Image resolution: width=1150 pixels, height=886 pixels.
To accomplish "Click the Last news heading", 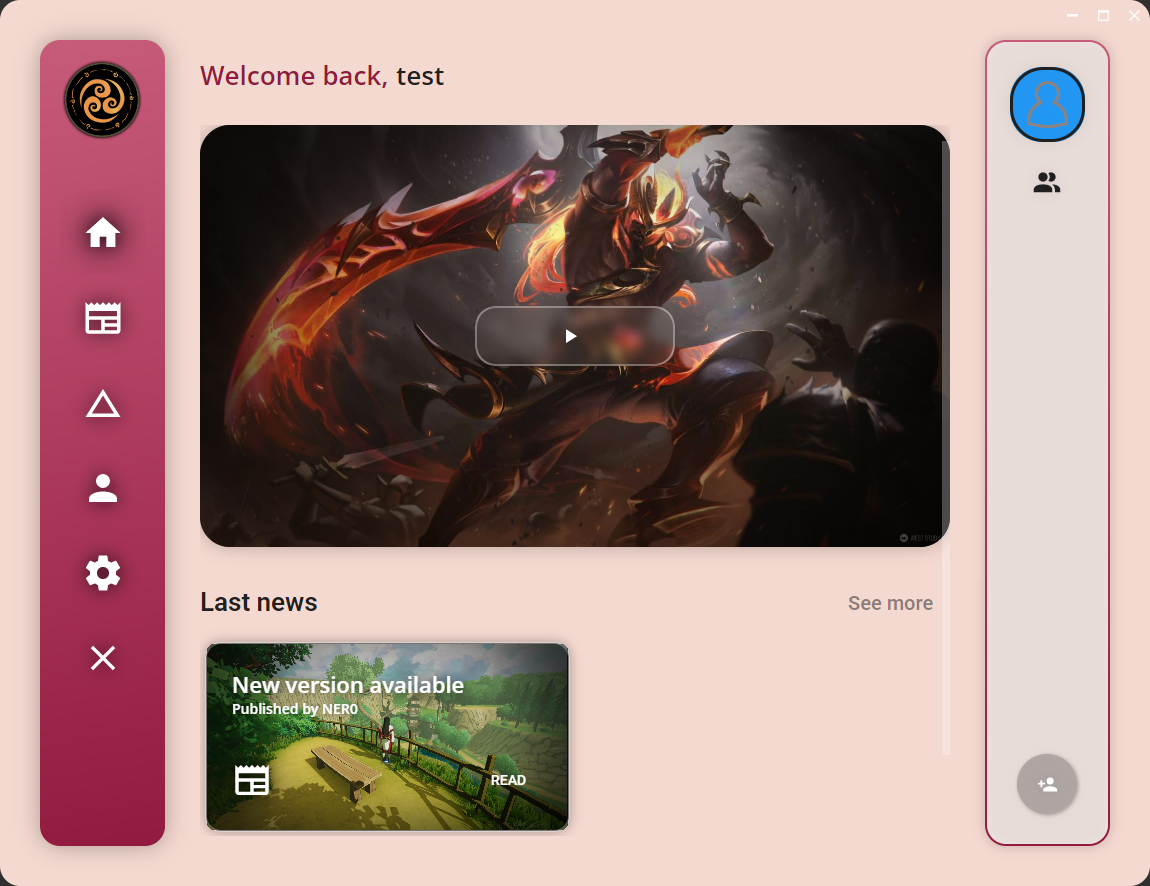I will 259,602.
